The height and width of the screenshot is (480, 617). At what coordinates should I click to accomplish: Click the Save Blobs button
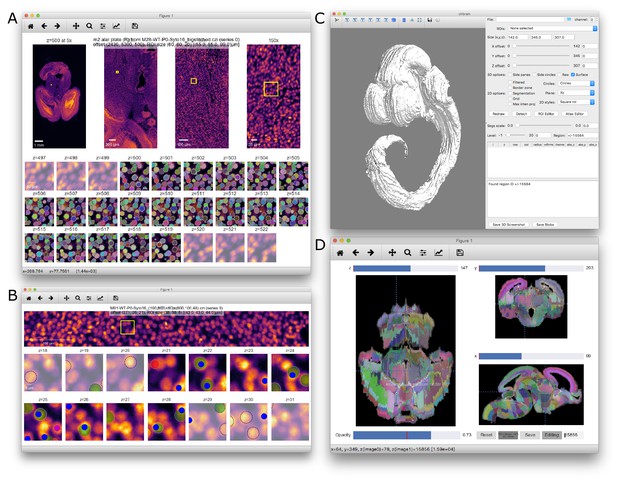tap(545, 224)
